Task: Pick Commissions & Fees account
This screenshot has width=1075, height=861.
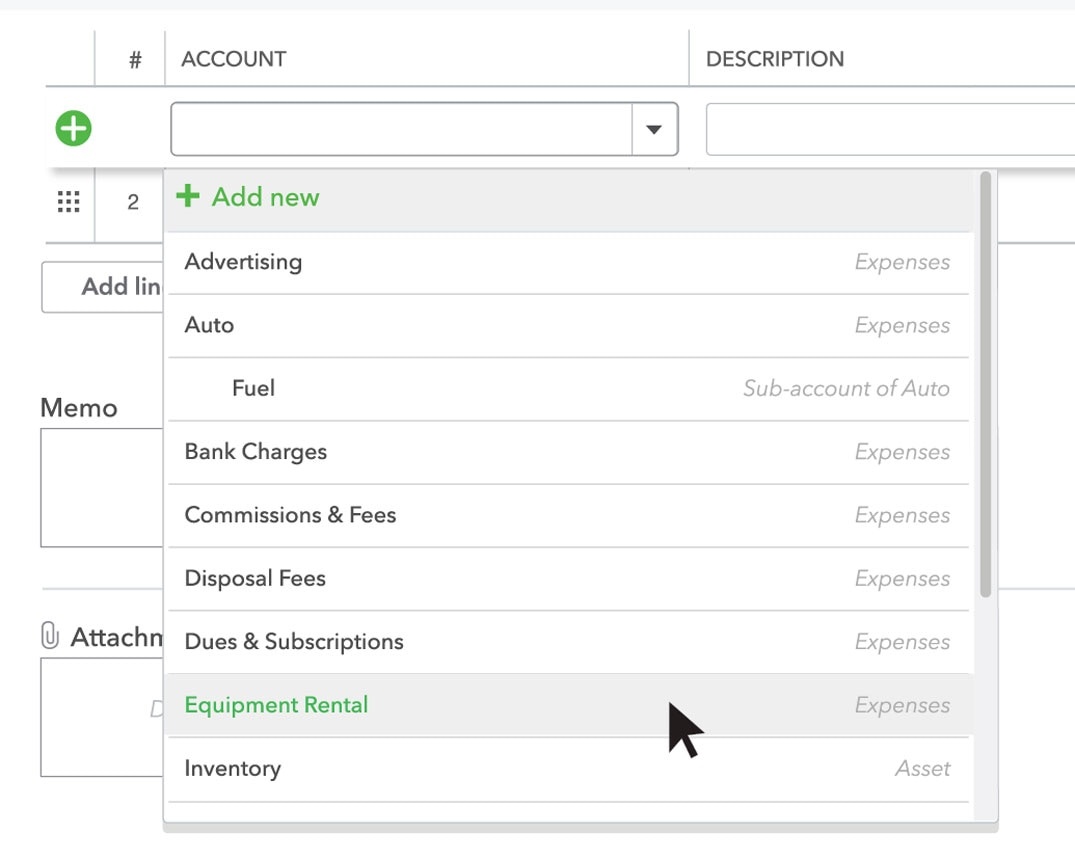Action: tap(568, 516)
